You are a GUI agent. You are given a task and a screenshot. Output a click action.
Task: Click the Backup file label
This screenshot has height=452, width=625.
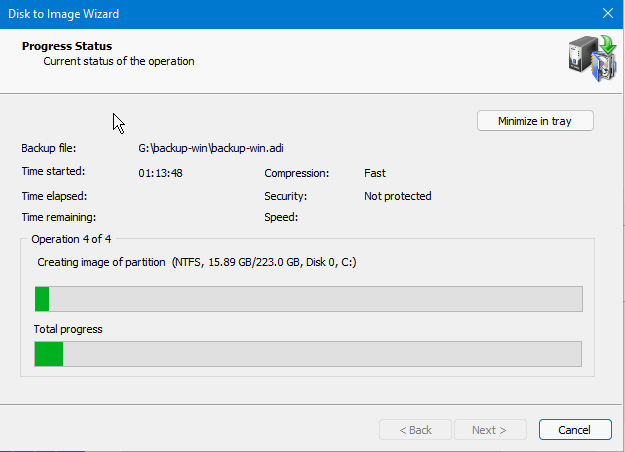coord(49,148)
